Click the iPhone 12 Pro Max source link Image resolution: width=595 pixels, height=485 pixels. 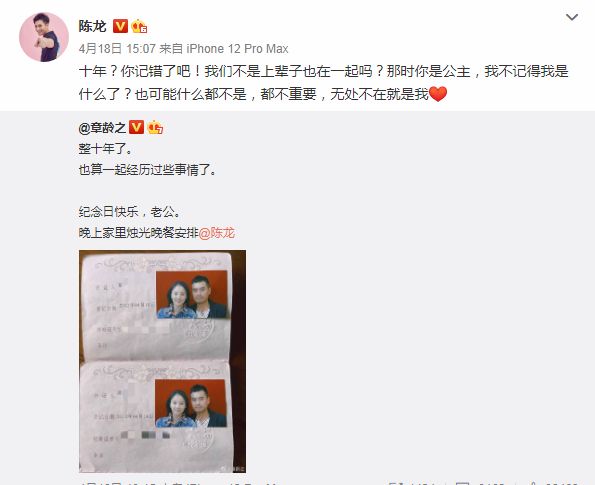pyautogui.click(x=237, y=49)
